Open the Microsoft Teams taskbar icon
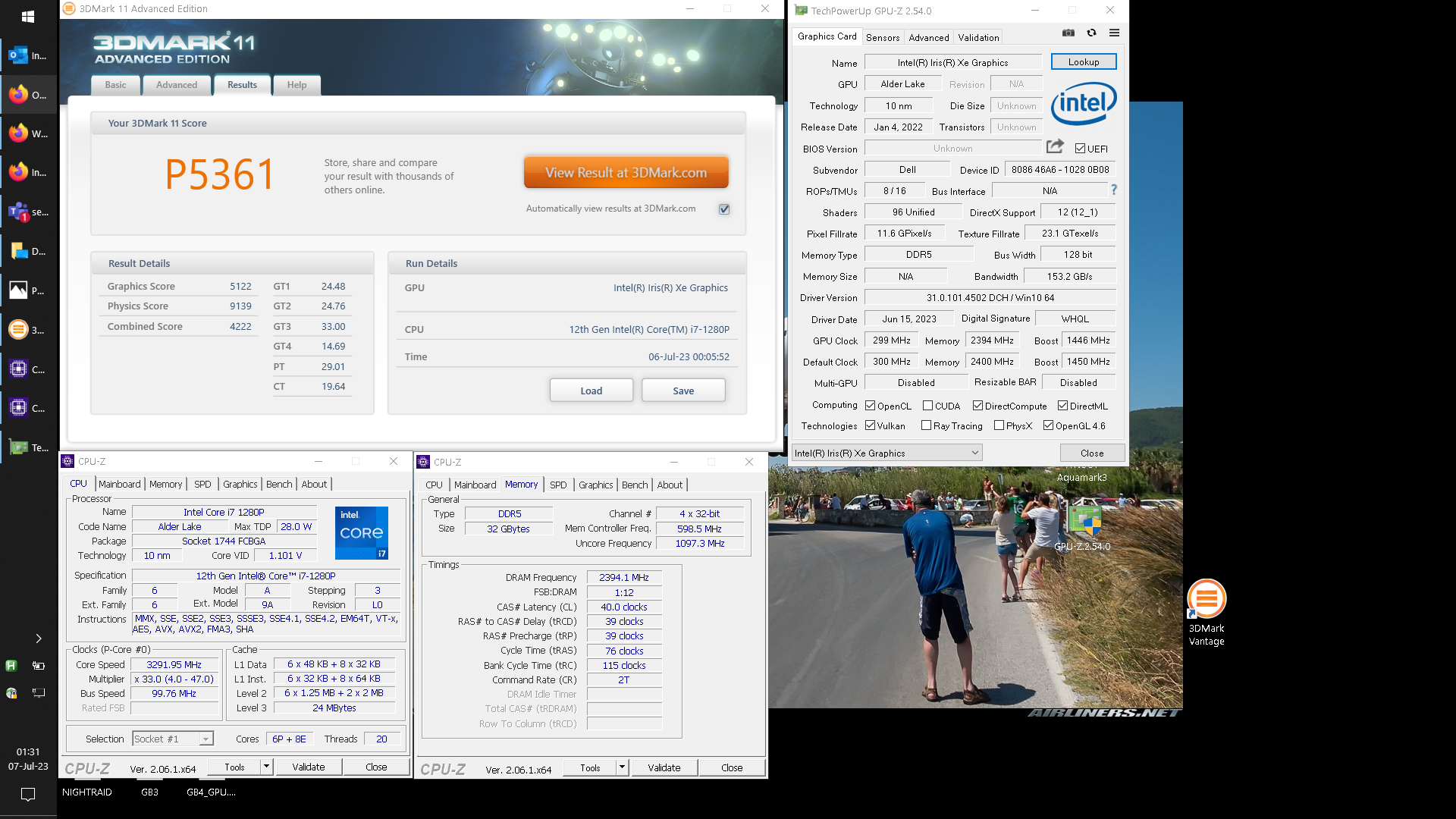Image resolution: width=1456 pixels, height=819 pixels. tap(28, 212)
